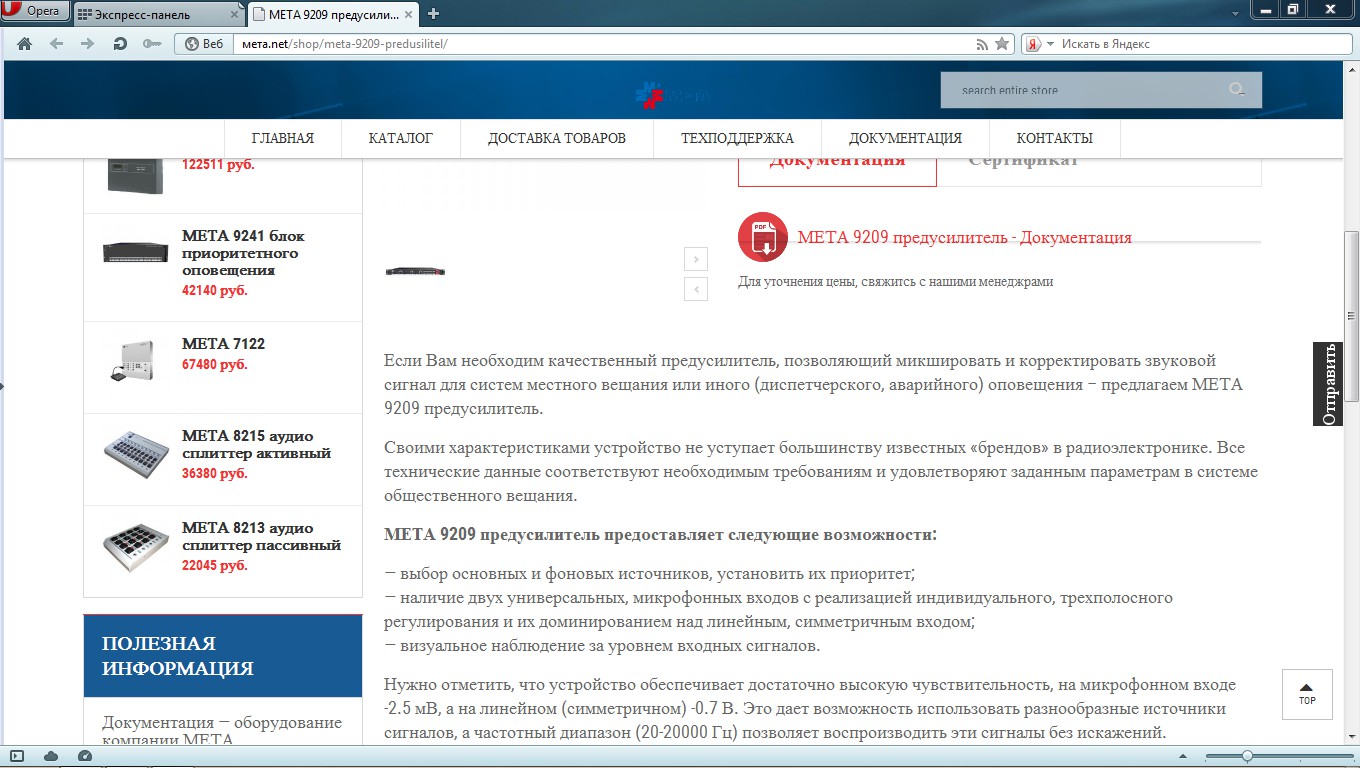
Task: Click the Отправить side tab button
Action: point(1329,384)
